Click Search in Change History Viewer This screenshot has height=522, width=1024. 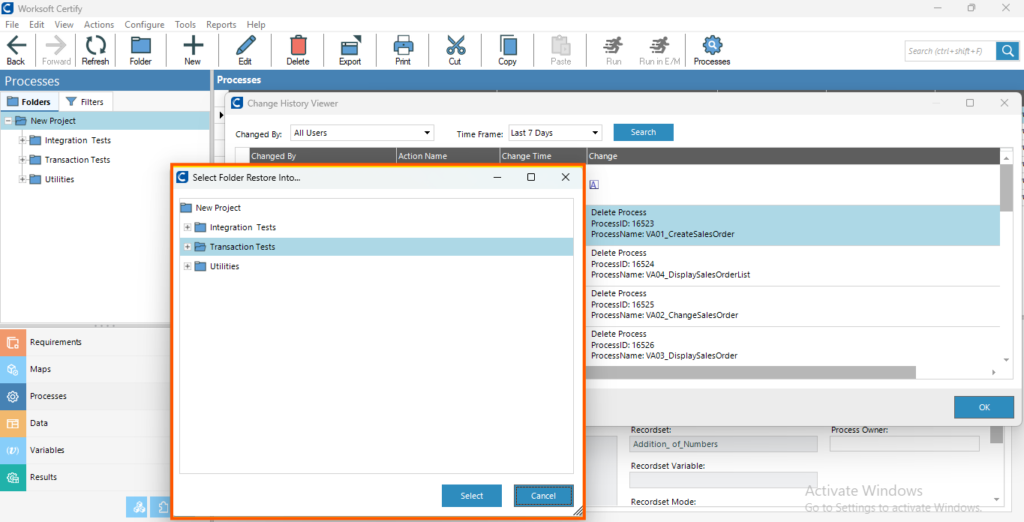(643, 132)
